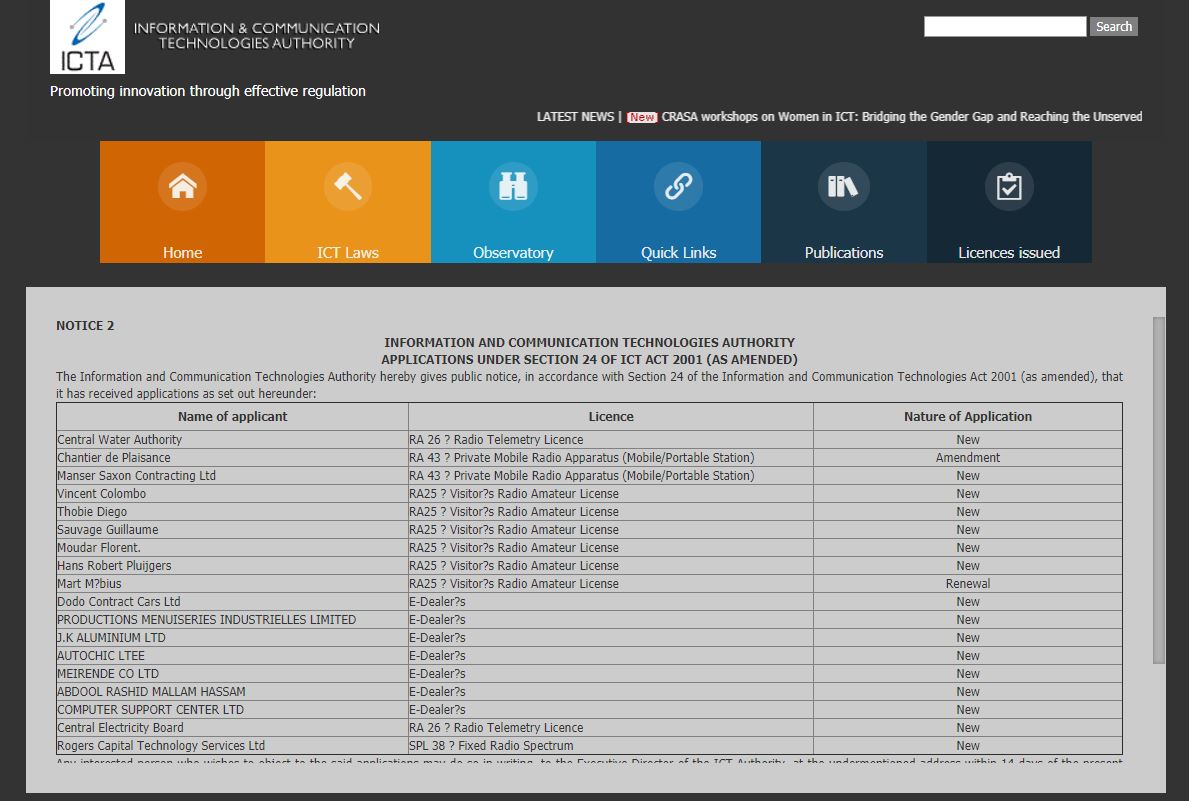Click the Information & Communication Technologies Authority title
Image resolution: width=1189 pixels, height=801 pixels.
pos(257,36)
